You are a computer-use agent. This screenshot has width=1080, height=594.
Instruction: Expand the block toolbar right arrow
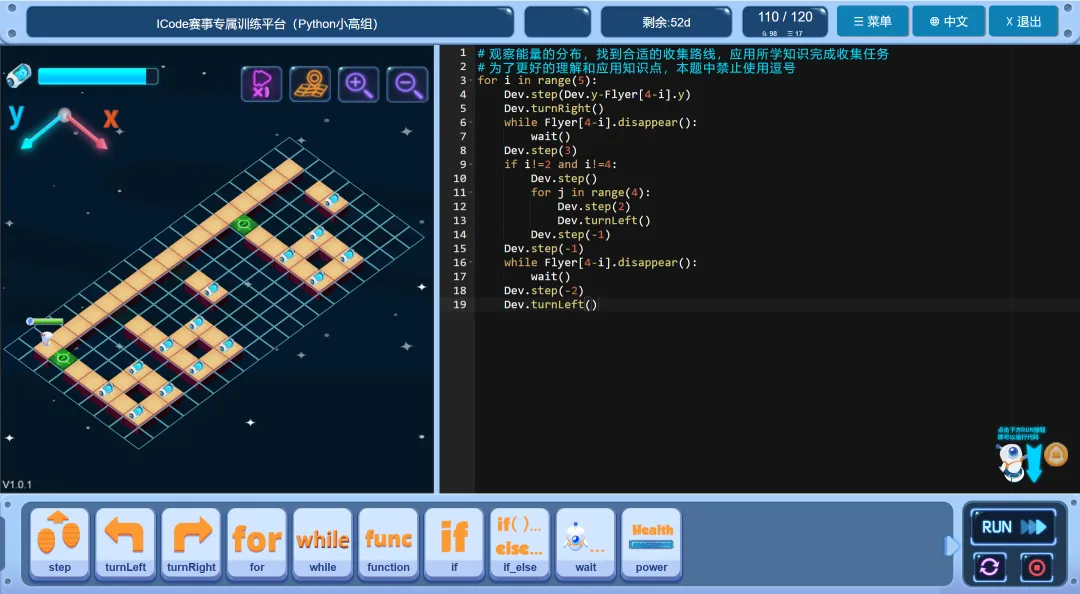951,546
